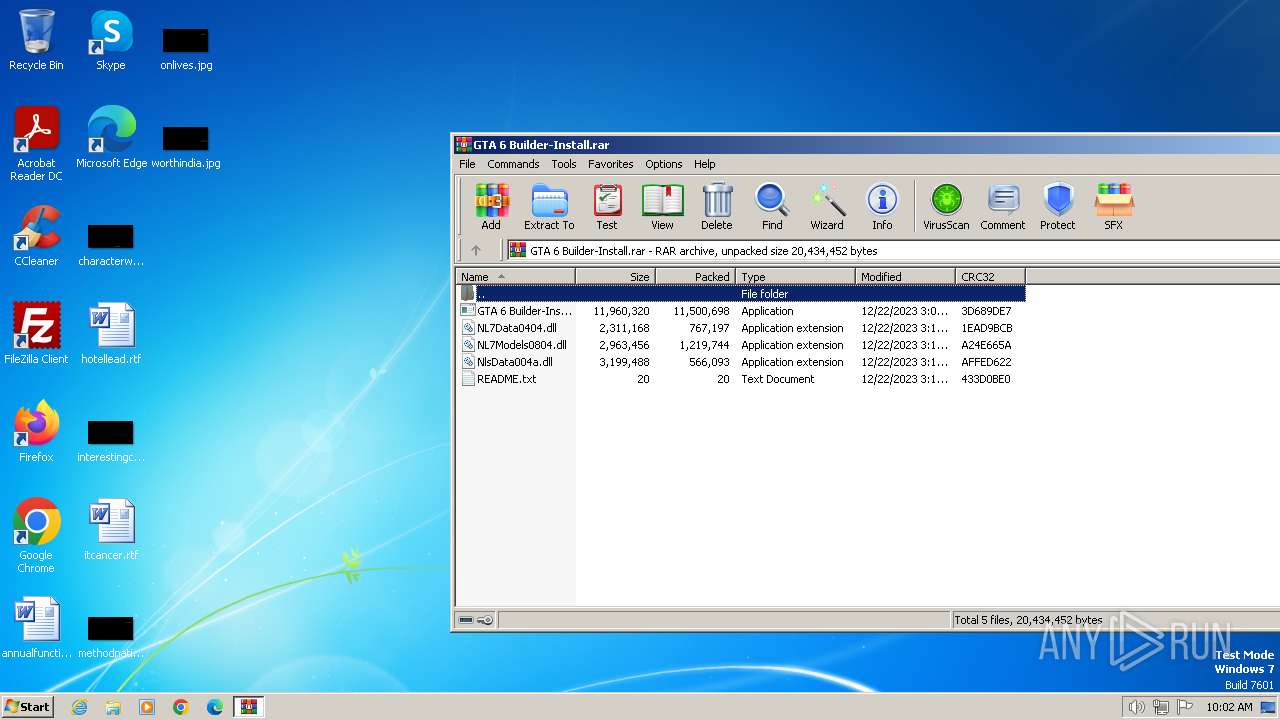1280x720 pixels.
Task: Sort by the Type column header
Action: coord(796,276)
